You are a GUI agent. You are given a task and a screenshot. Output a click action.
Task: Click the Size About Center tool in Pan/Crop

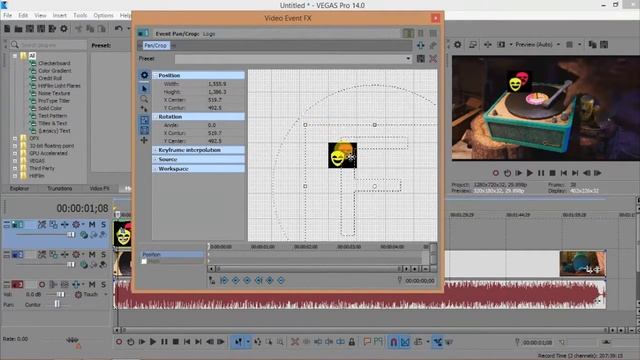click(x=144, y=131)
